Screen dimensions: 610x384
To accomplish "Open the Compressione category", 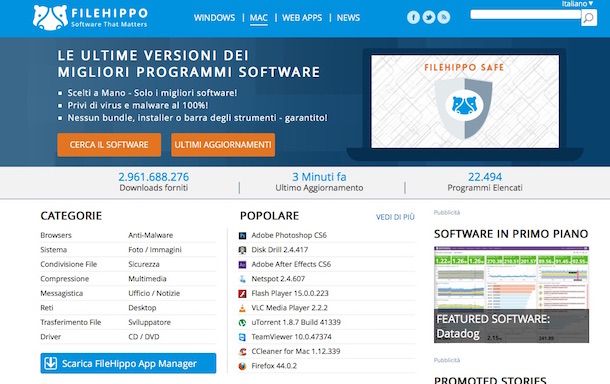I will [x=65, y=279].
